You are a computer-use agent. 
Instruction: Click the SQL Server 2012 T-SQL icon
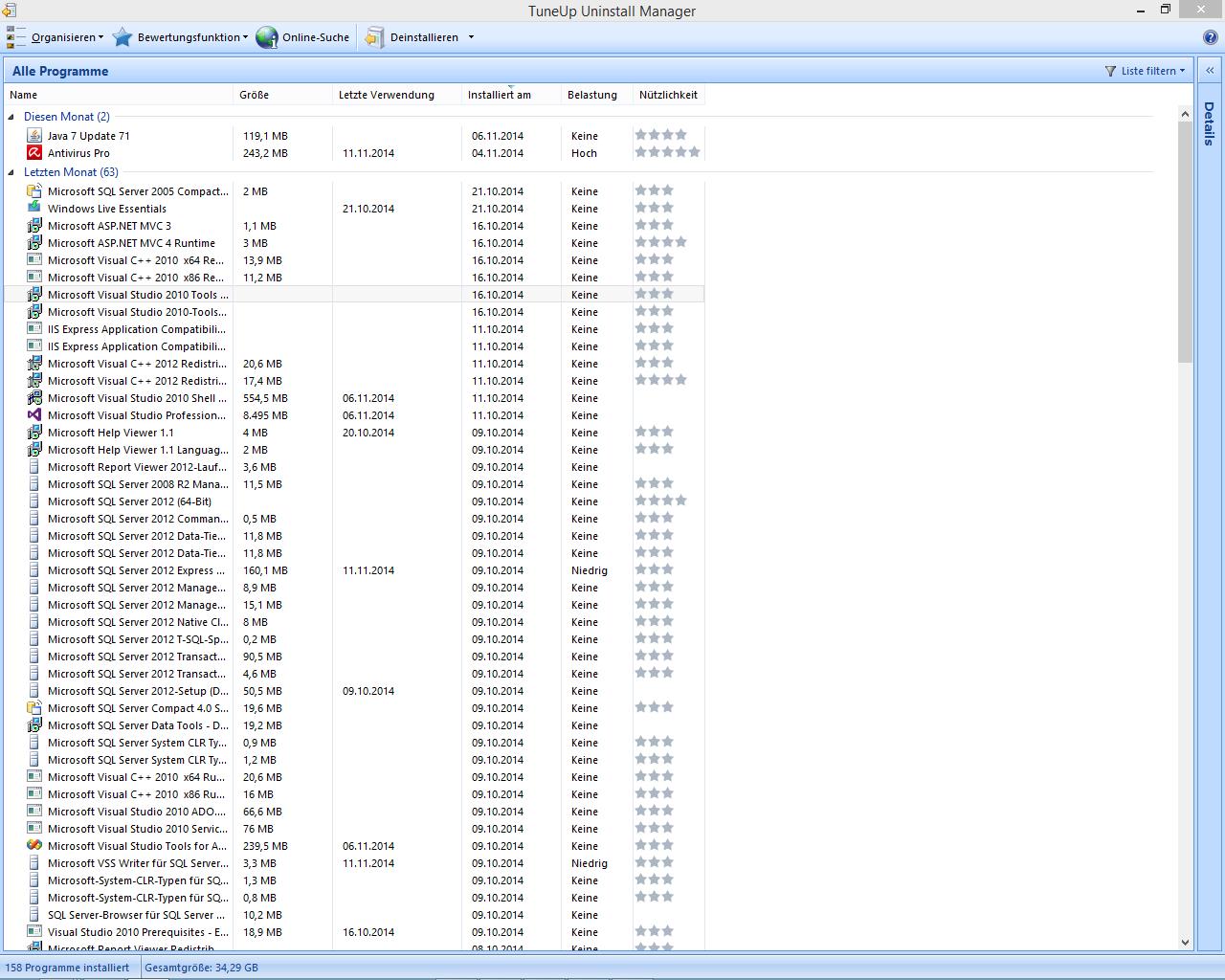click(x=34, y=639)
